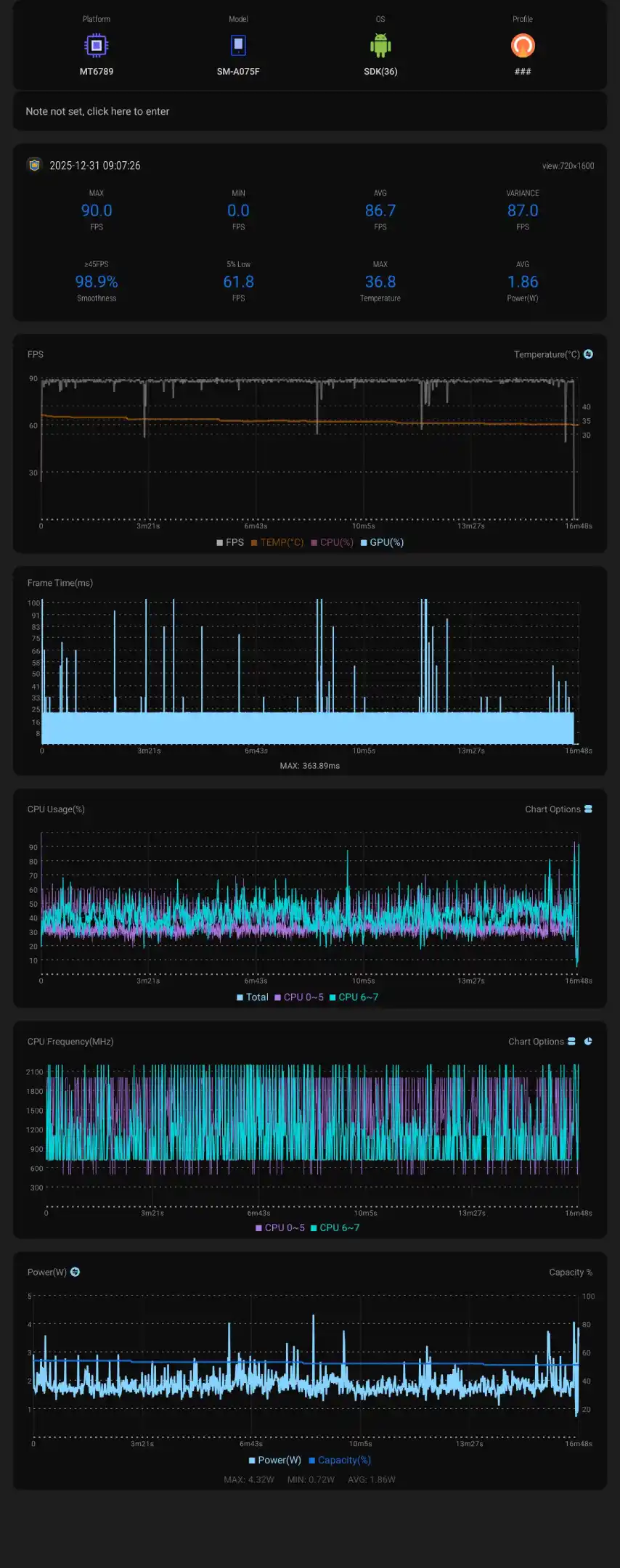Click the swap icon beside Power(W) title

(x=76, y=1272)
